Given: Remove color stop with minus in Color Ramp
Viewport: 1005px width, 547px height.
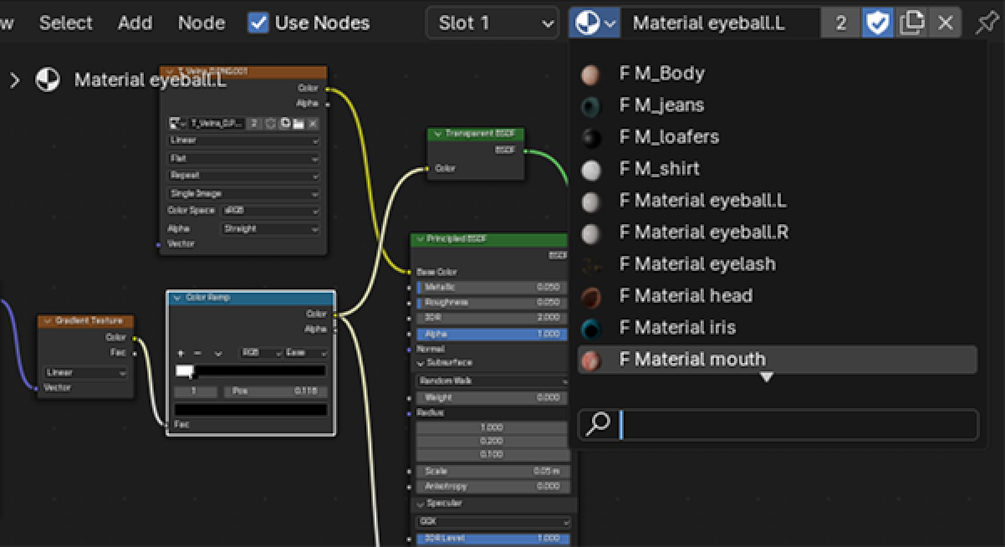Looking at the screenshot, I should 197,353.
